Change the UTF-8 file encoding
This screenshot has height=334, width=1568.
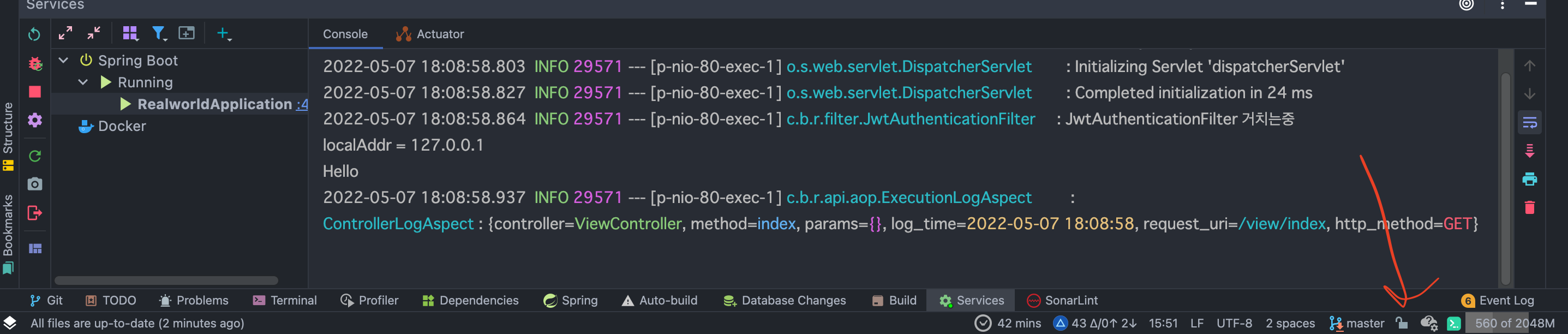pos(1234,323)
